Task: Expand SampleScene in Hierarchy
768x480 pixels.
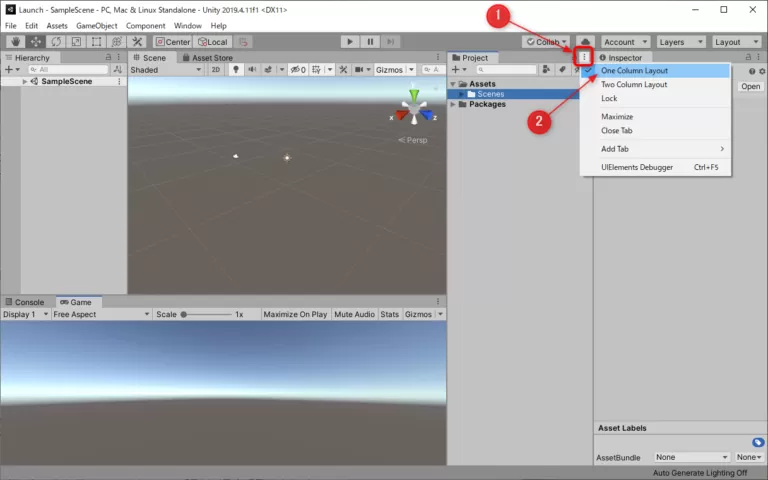Action: (24, 81)
